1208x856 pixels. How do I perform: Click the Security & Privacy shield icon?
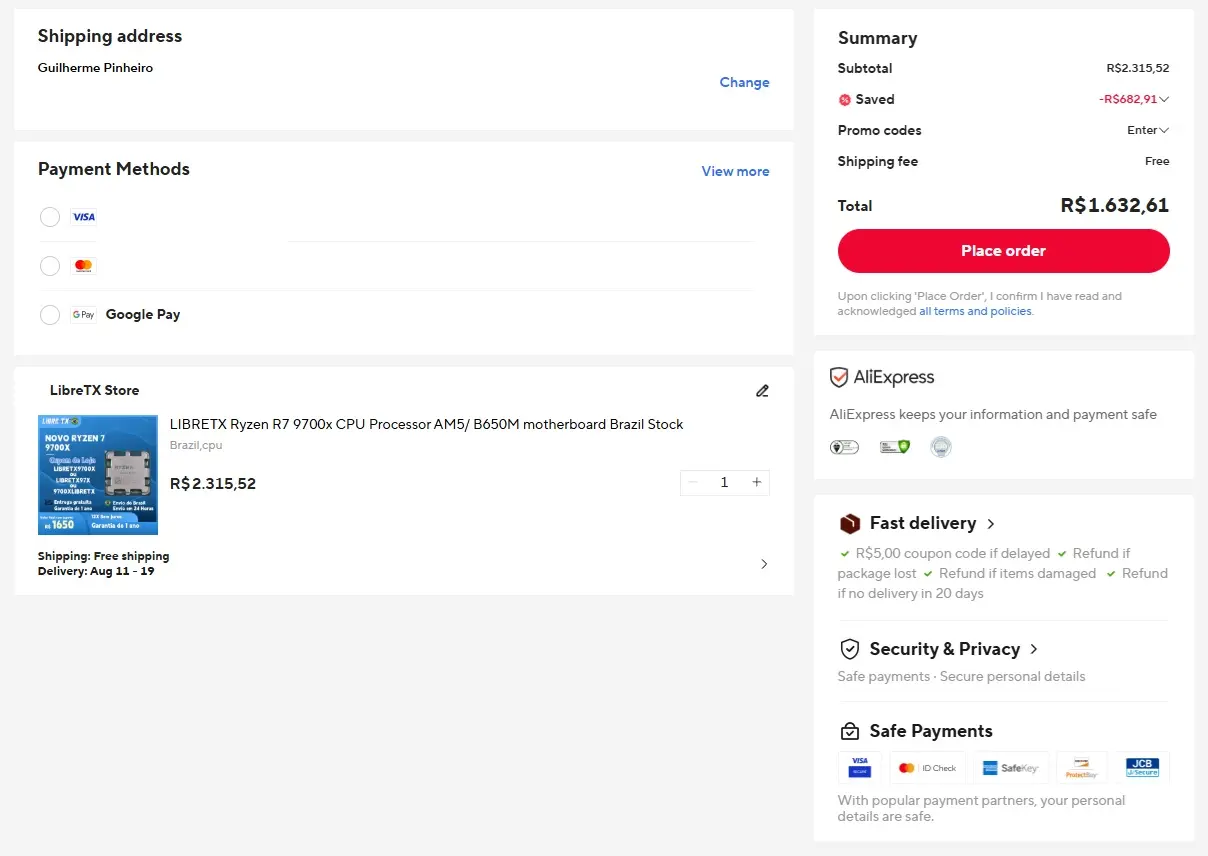(x=850, y=649)
